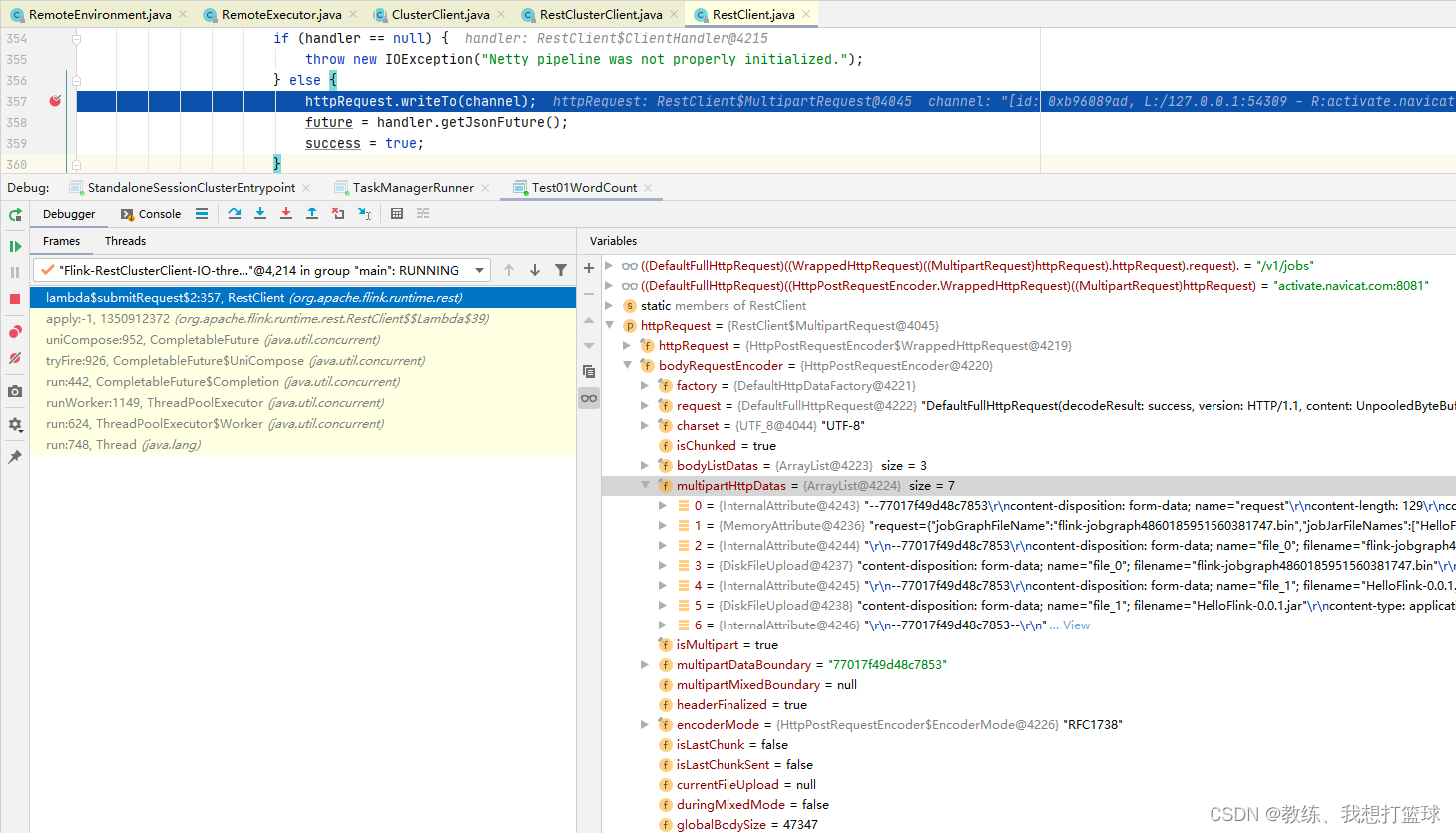1456x833 pixels.
Task: Select frame run:748, Thread
Action: tap(302, 444)
